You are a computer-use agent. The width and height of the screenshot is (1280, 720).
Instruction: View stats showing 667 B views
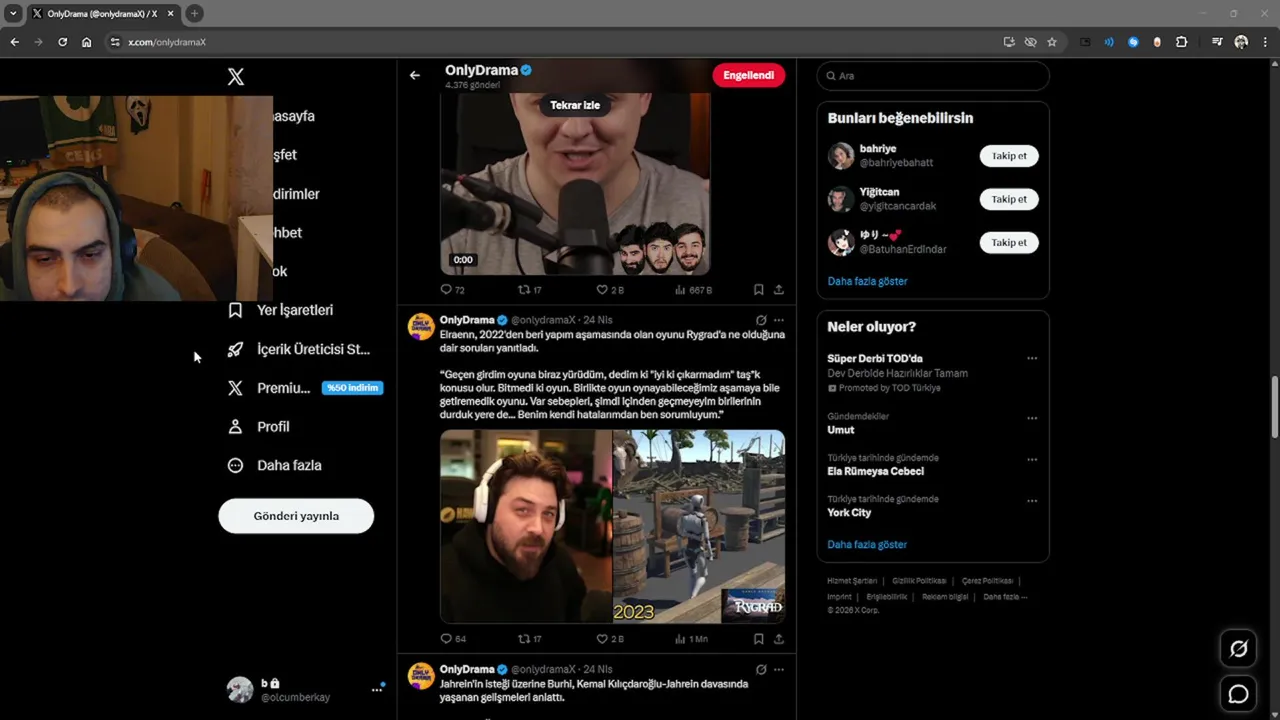pyautogui.click(x=693, y=290)
